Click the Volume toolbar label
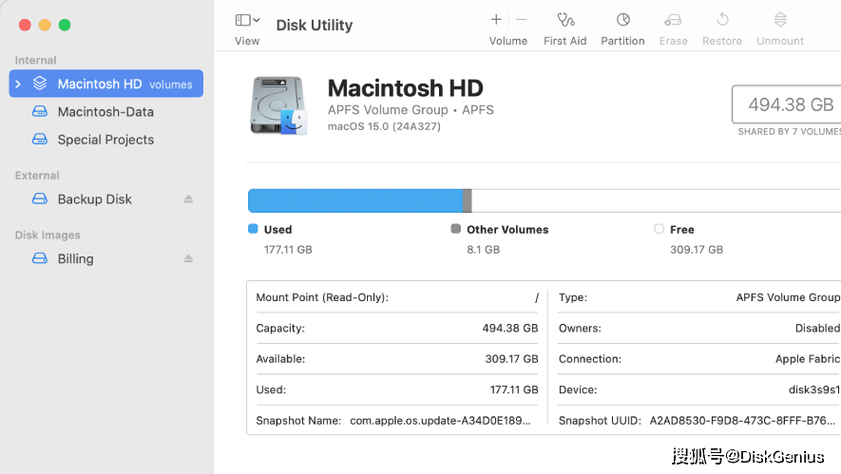 pyautogui.click(x=508, y=41)
